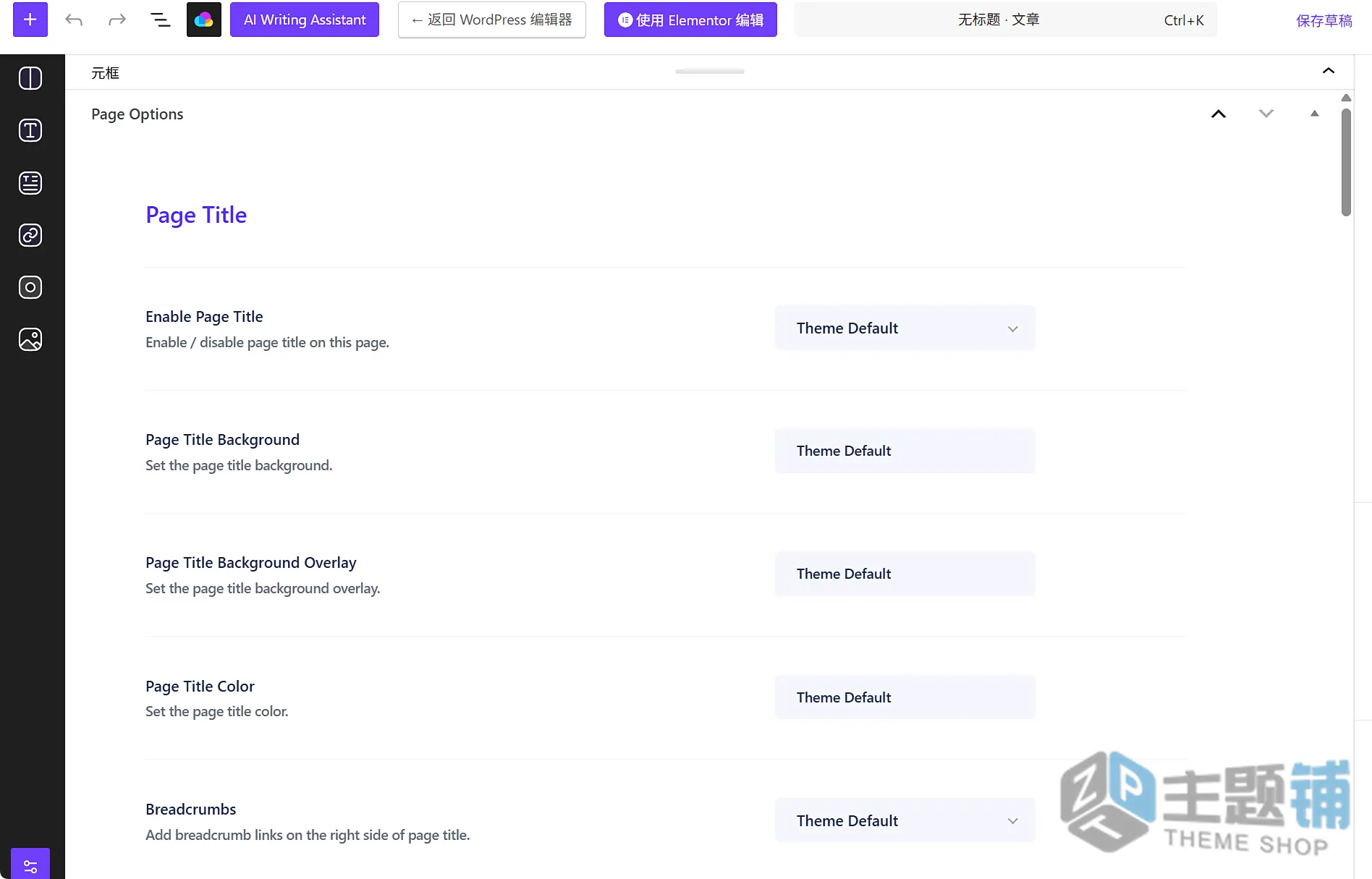The image size is (1372, 879).
Task: Open the Breadcrumbs Theme Default dropdown
Action: 905,820
